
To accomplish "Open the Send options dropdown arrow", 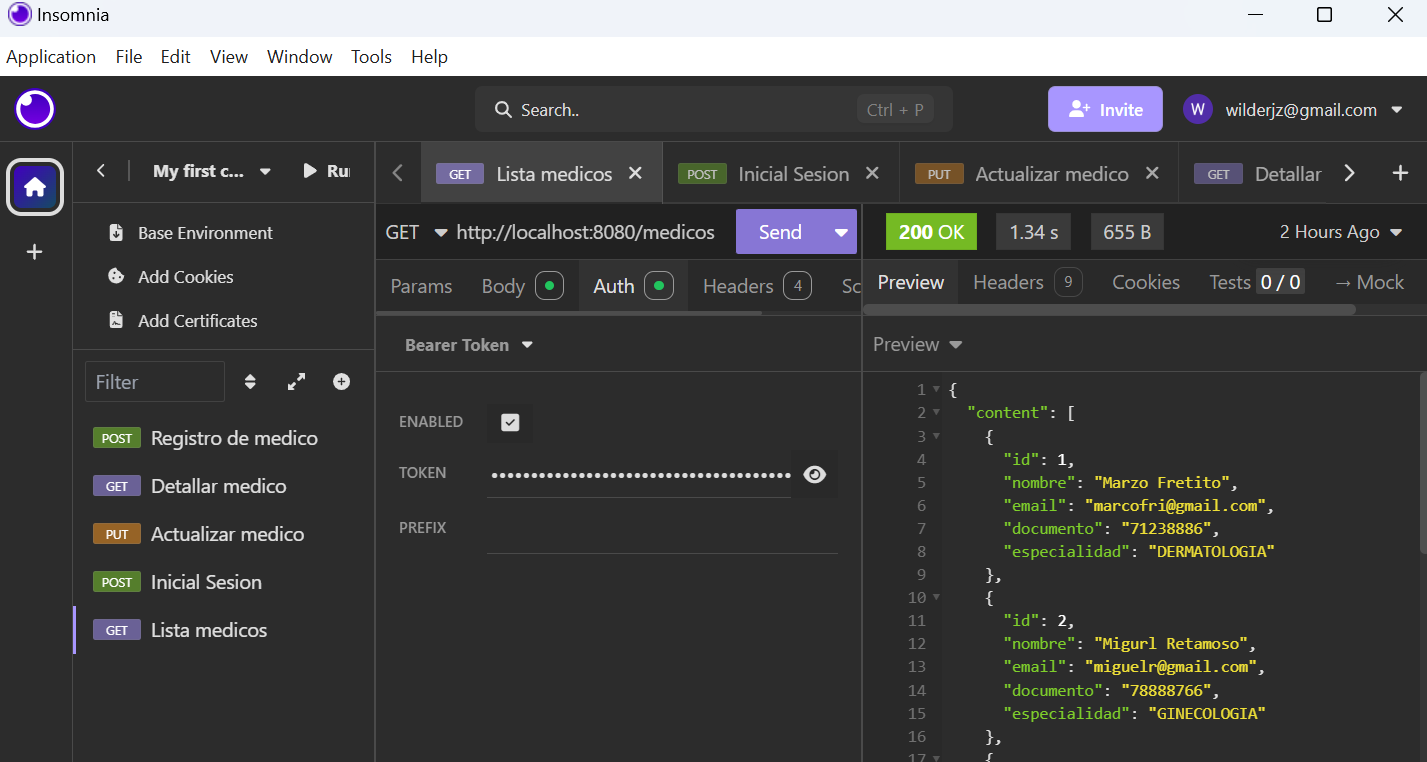I will [x=841, y=232].
